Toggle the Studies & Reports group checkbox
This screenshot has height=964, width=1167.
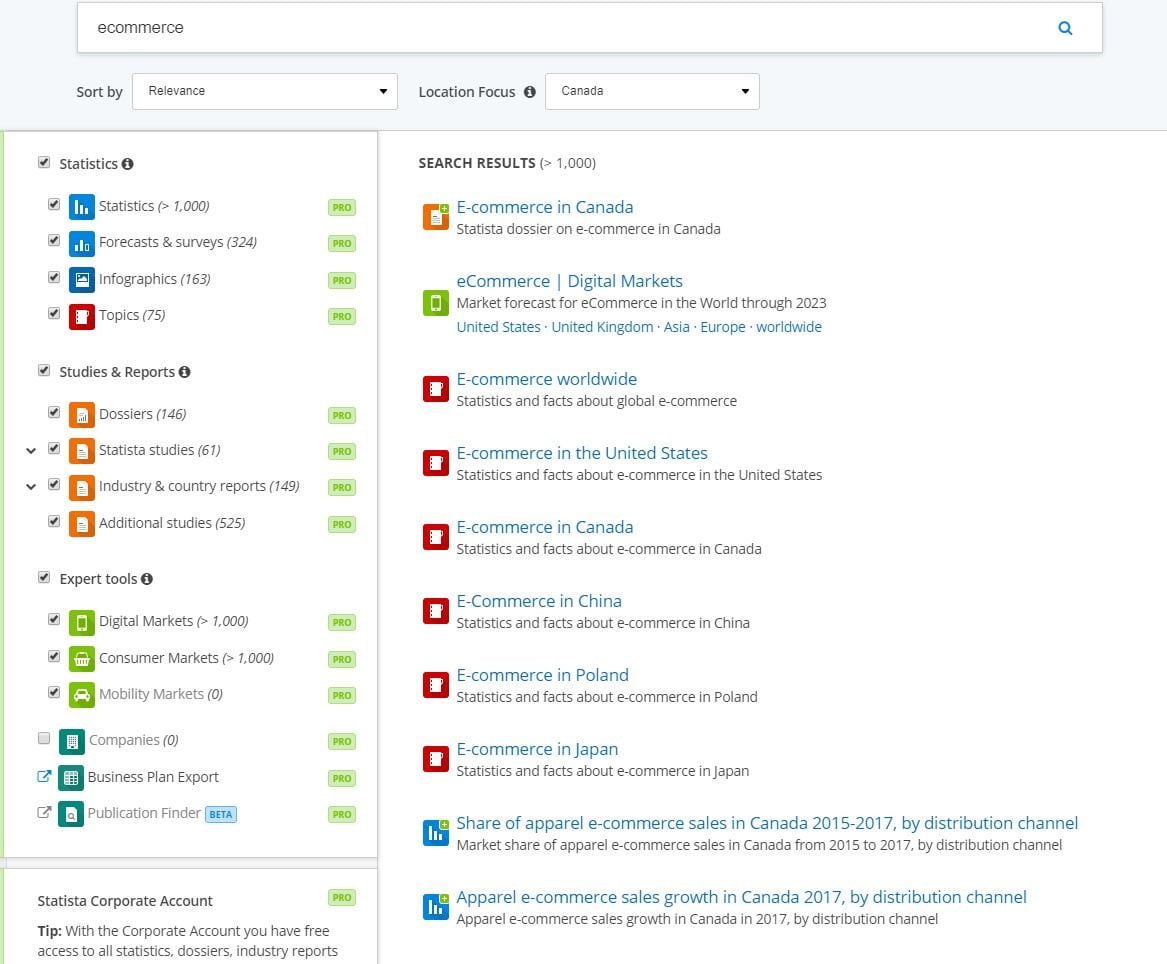pos(44,370)
